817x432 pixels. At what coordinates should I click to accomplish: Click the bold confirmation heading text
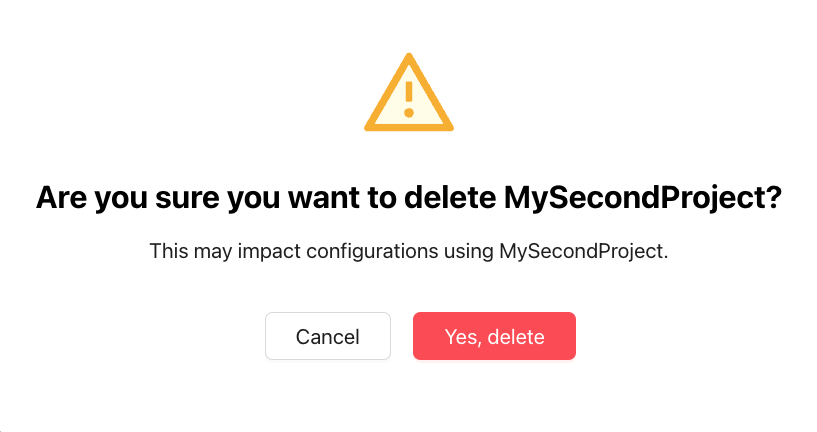[409, 198]
